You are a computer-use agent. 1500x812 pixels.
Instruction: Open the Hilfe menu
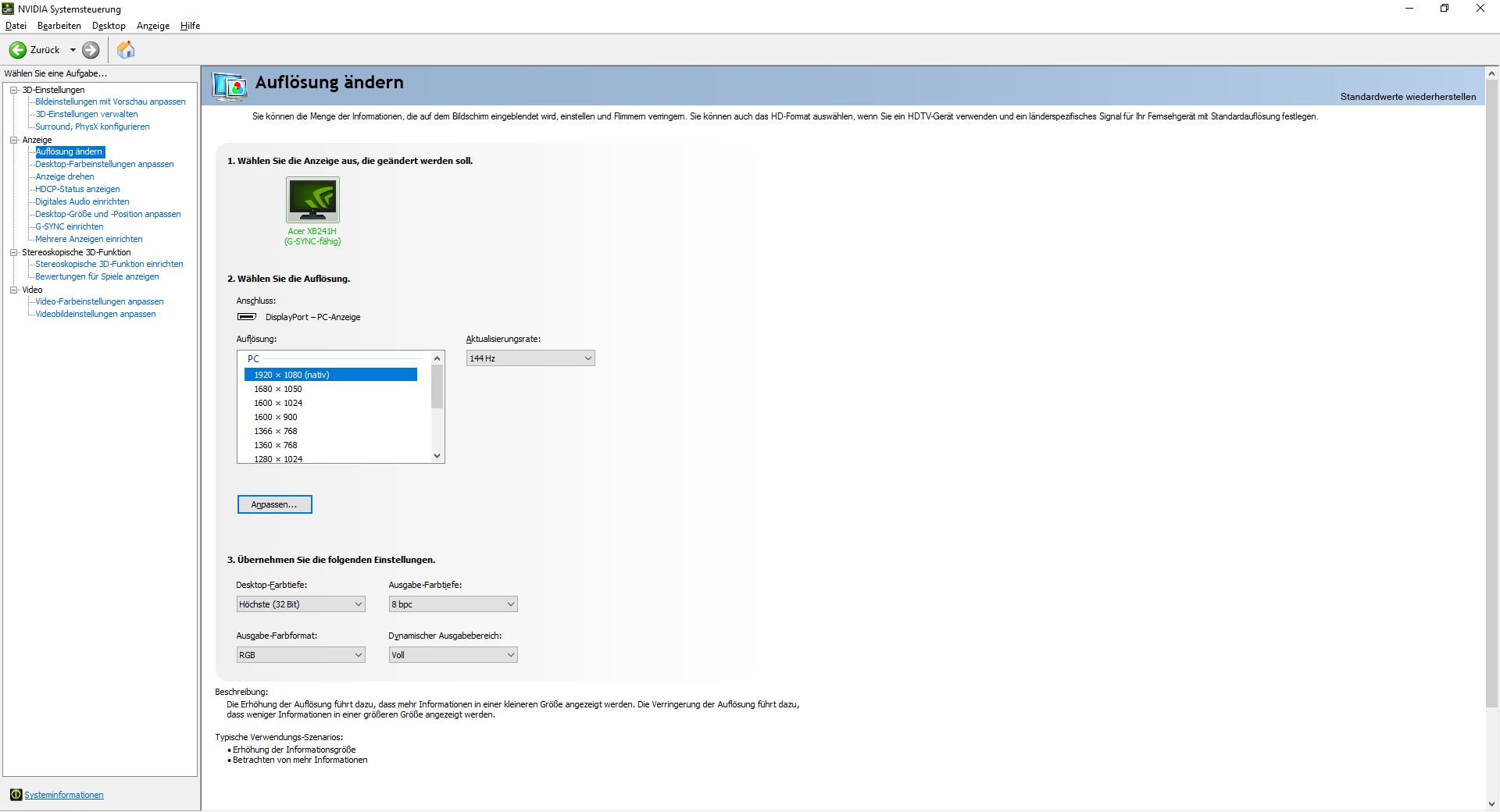pyautogui.click(x=190, y=26)
